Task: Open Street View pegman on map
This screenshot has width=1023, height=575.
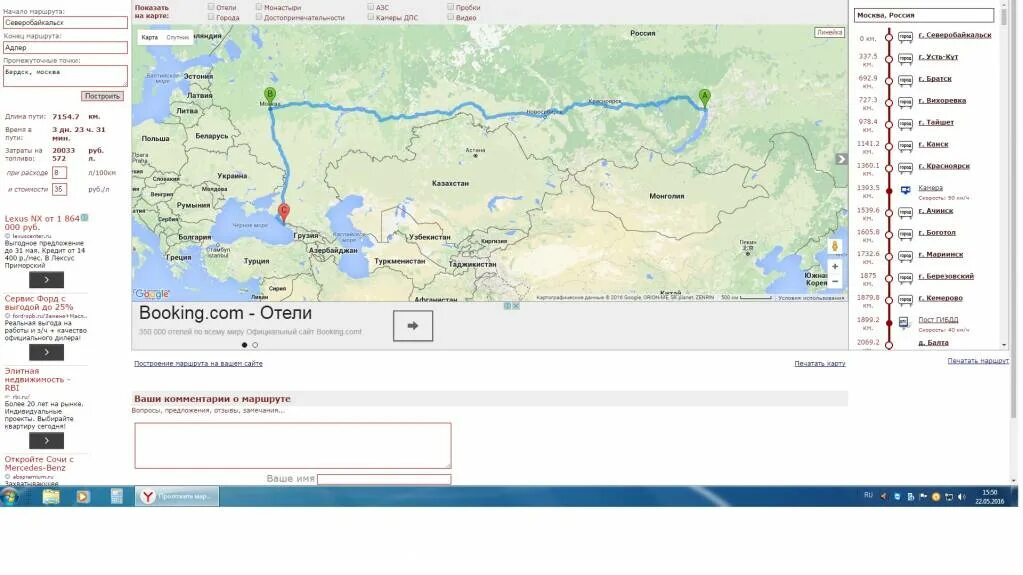Action: click(834, 246)
